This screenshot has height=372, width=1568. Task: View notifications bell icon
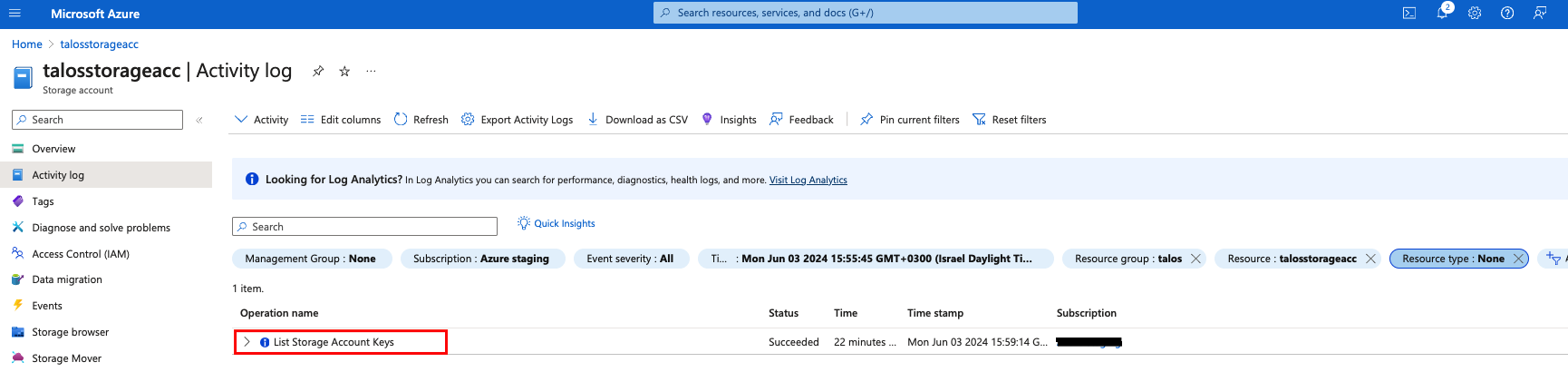(x=1443, y=13)
